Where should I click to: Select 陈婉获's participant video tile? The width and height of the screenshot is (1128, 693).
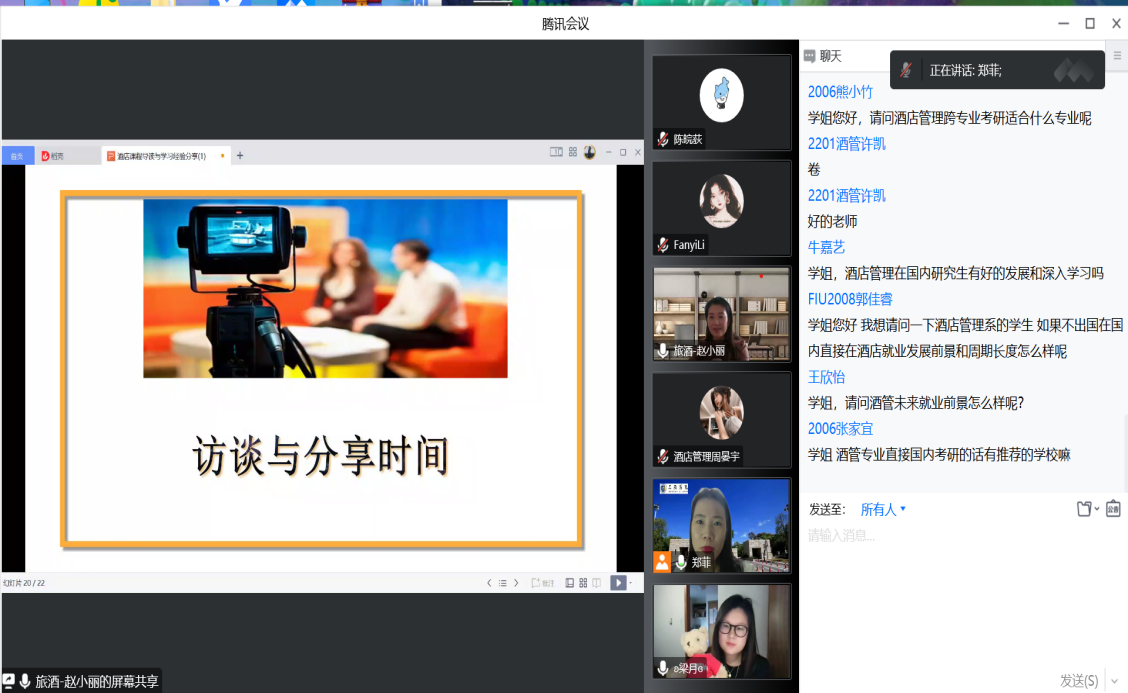pyautogui.click(x=721, y=102)
